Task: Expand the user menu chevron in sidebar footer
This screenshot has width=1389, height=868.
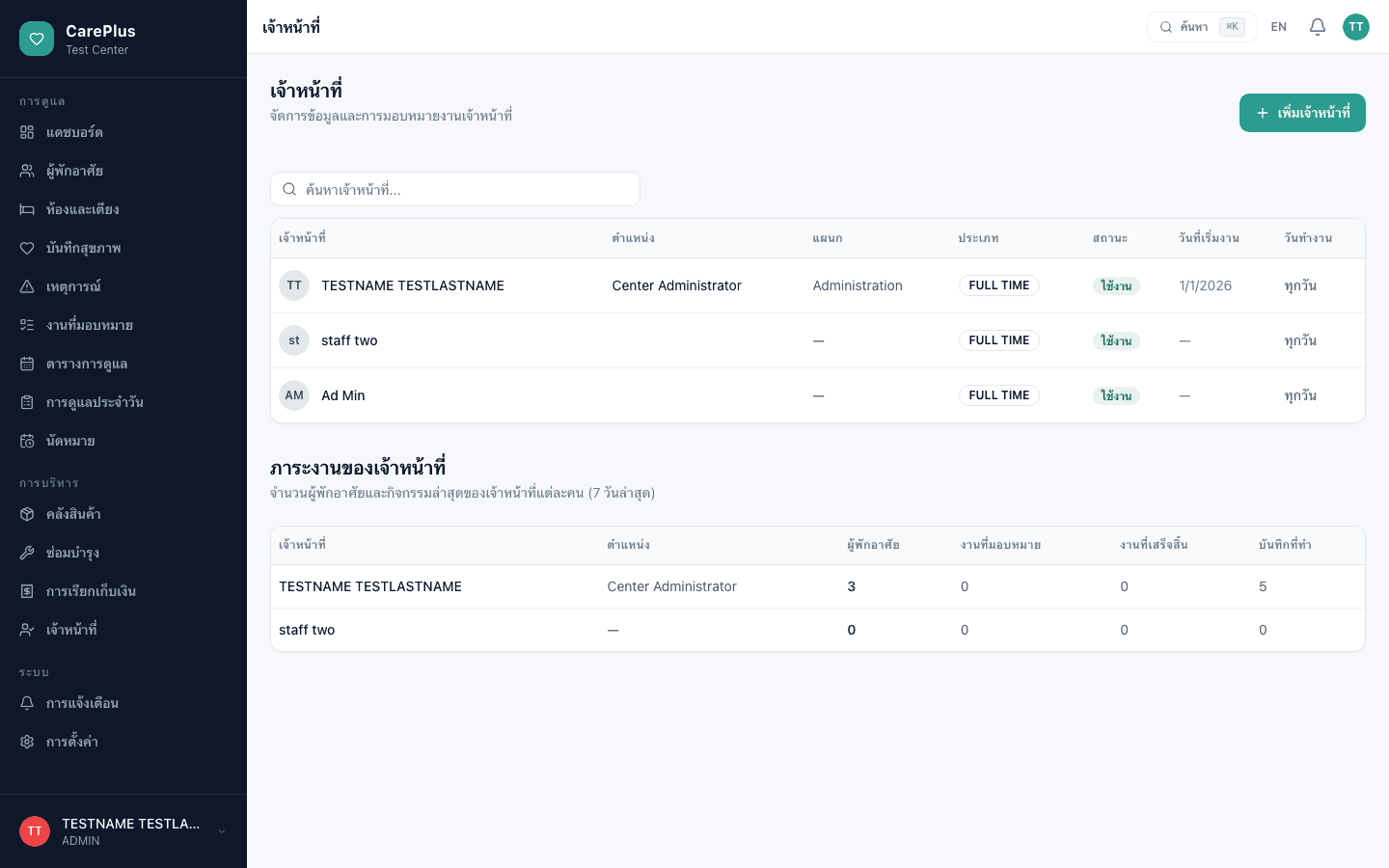Action: [x=222, y=831]
